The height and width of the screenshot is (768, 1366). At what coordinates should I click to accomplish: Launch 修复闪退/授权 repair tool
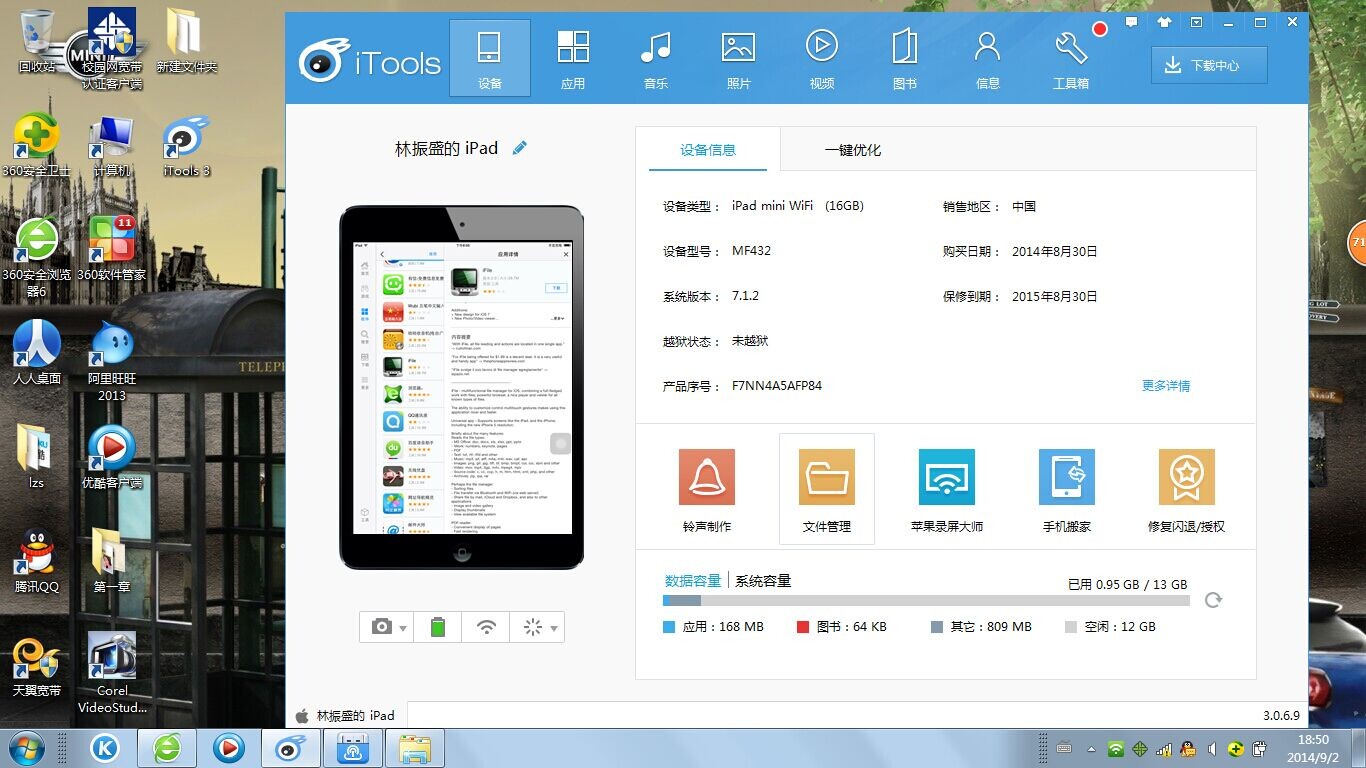1187,490
